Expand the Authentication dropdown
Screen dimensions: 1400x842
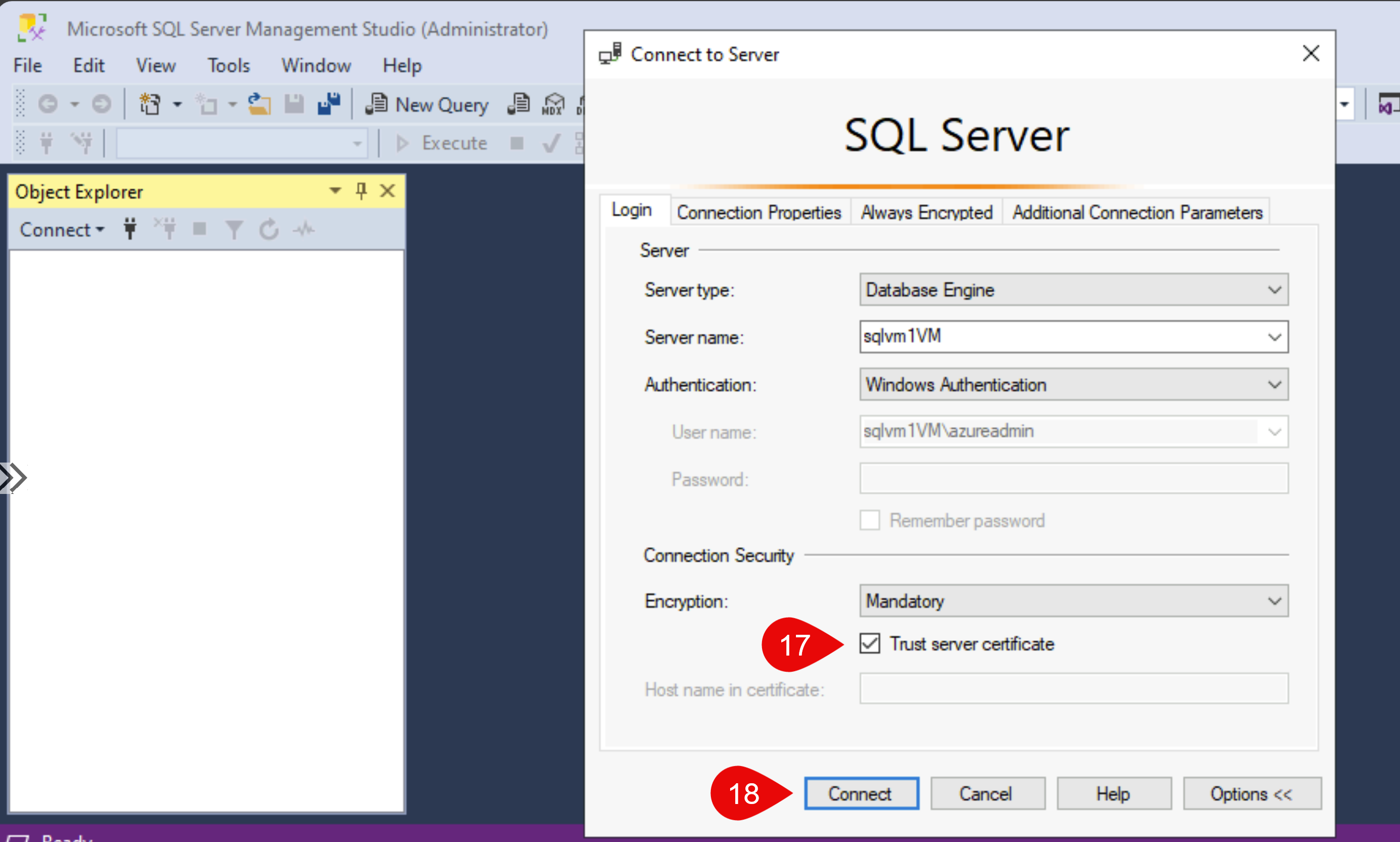(x=1073, y=385)
